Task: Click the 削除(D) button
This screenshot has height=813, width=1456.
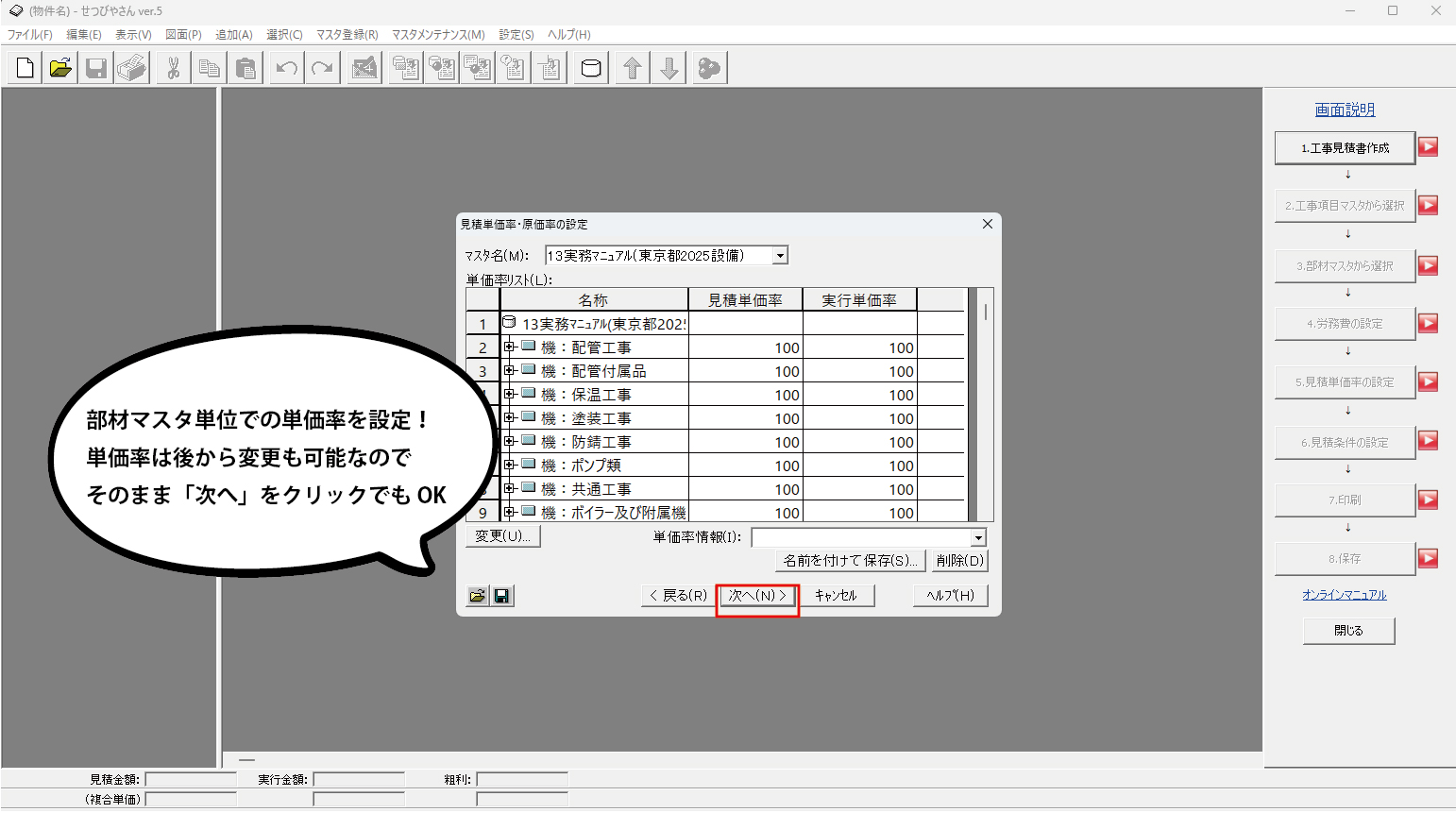Action: pos(960,561)
